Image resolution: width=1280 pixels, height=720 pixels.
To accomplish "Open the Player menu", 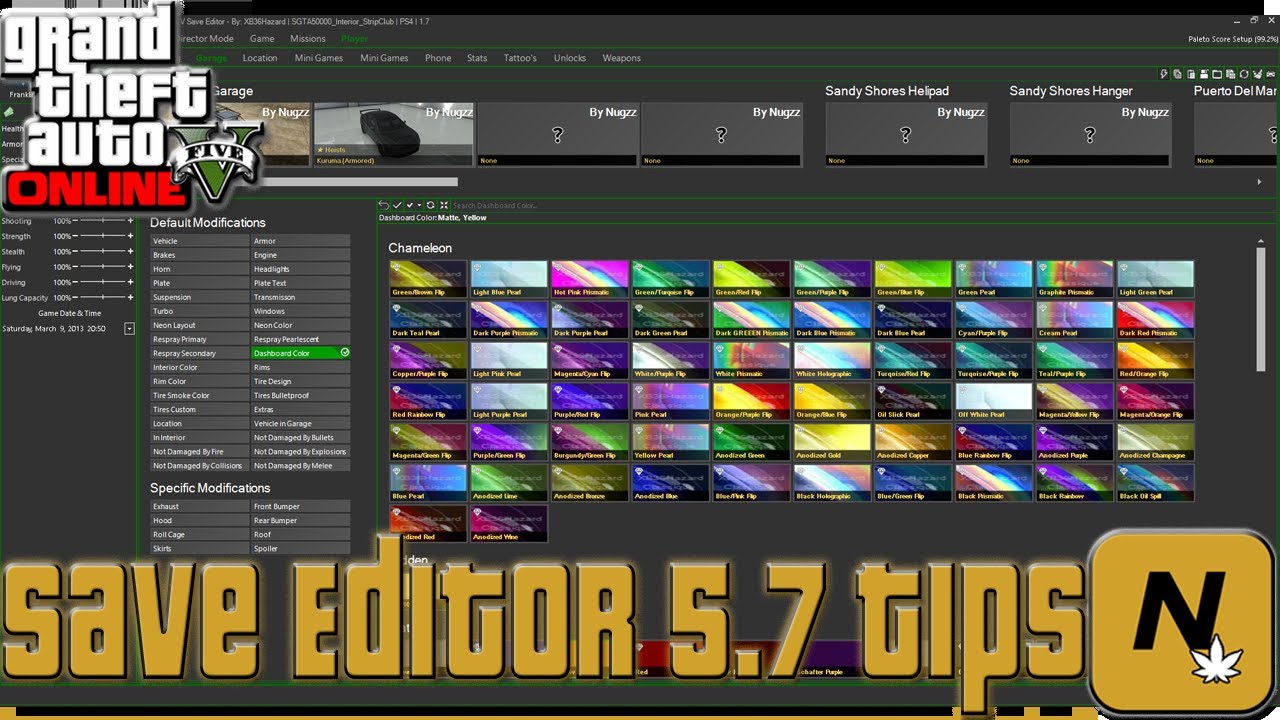I will tap(355, 39).
